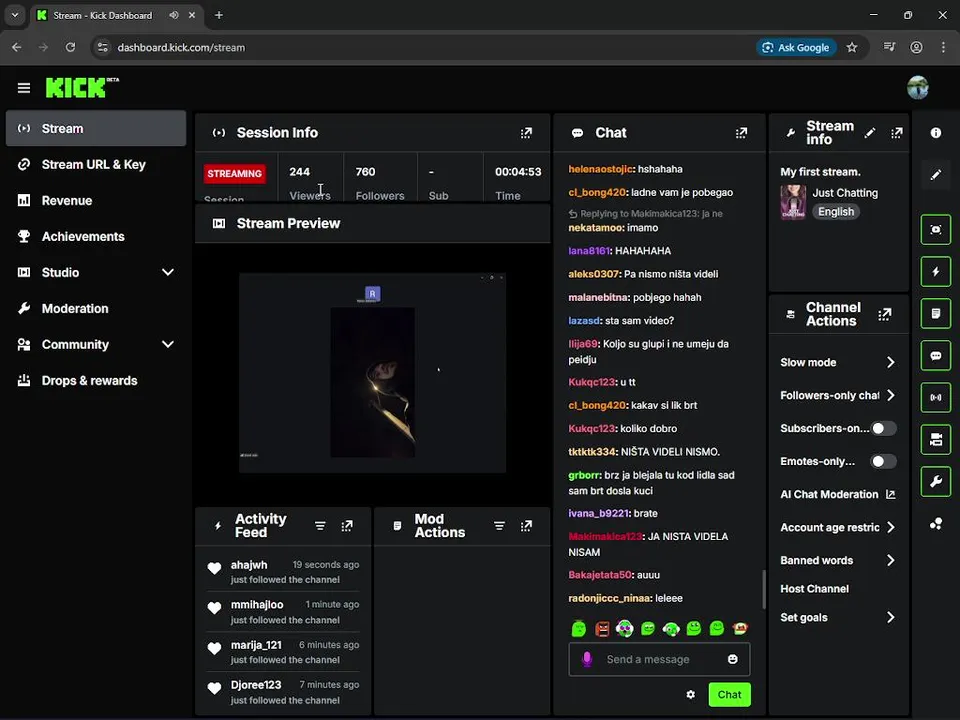Click the Kick logo
Screen dimensions: 960x720
click(81, 88)
